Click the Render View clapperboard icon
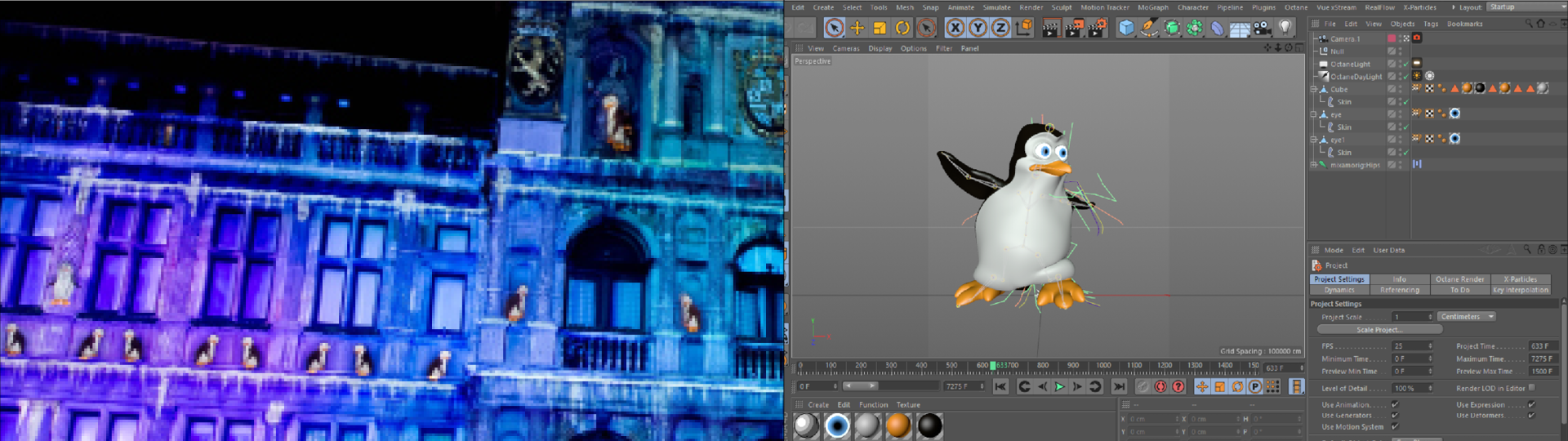This screenshot has width=1568, height=441. pyautogui.click(x=1050, y=29)
